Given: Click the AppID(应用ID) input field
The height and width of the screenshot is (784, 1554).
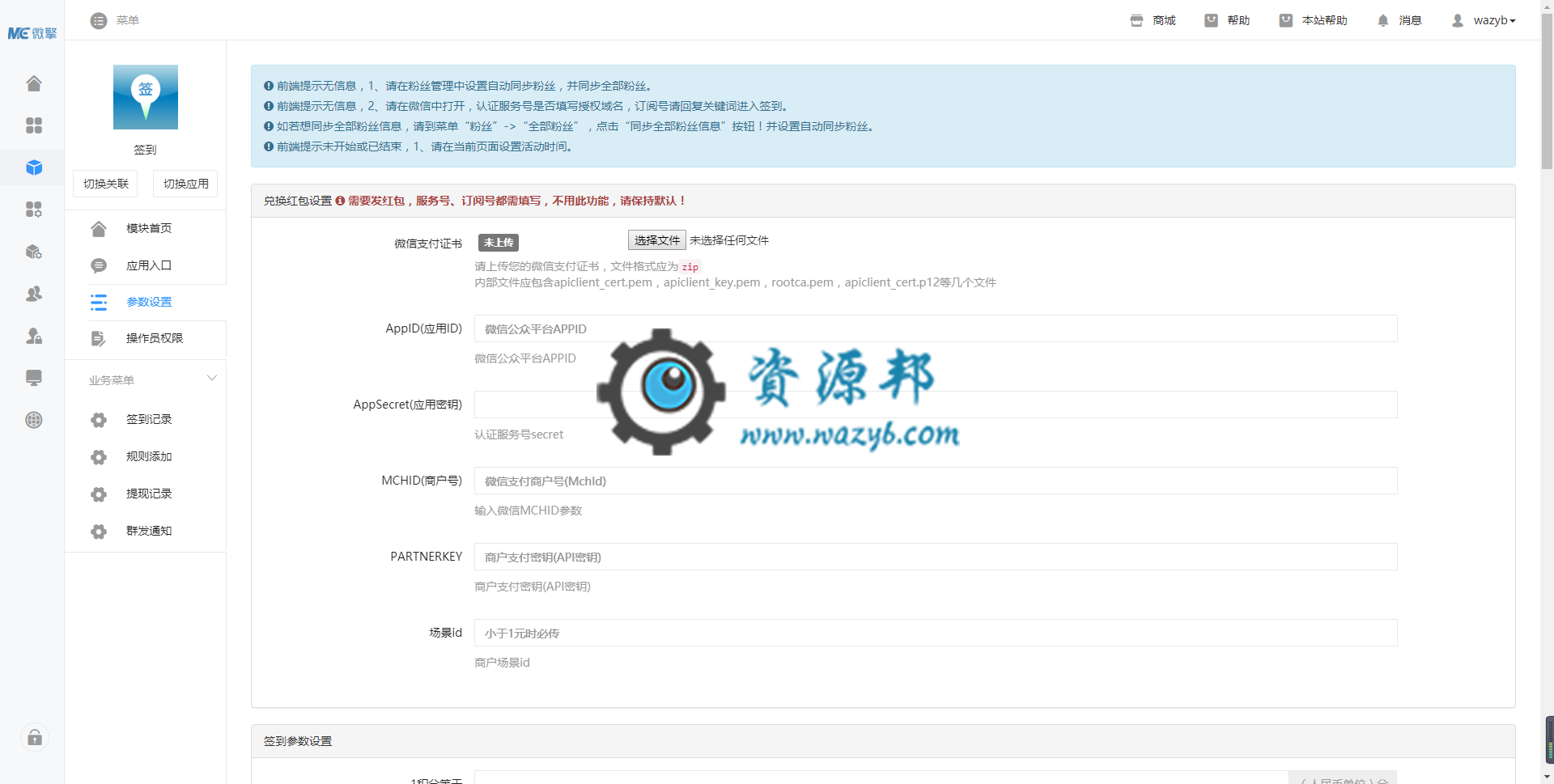Looking at the screenshot, I should point(935,328).
